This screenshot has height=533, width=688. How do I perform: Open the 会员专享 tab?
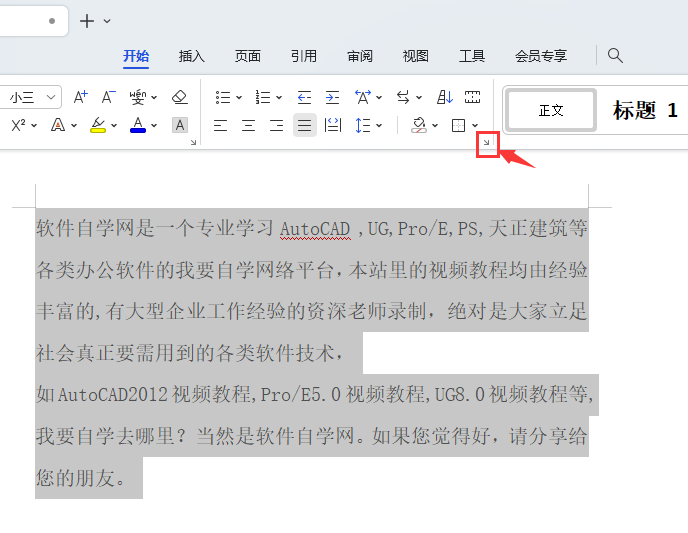(x=541, y=56)
